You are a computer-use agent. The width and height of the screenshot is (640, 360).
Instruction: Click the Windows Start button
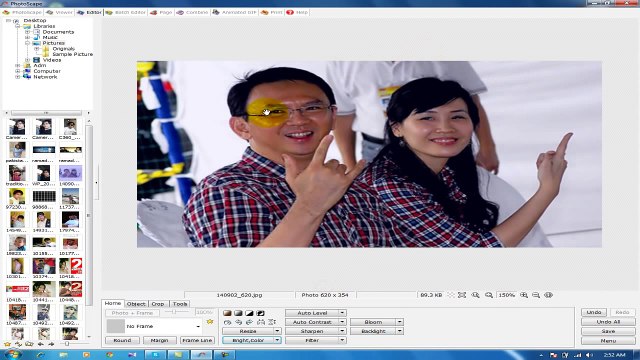coord(12,354)
